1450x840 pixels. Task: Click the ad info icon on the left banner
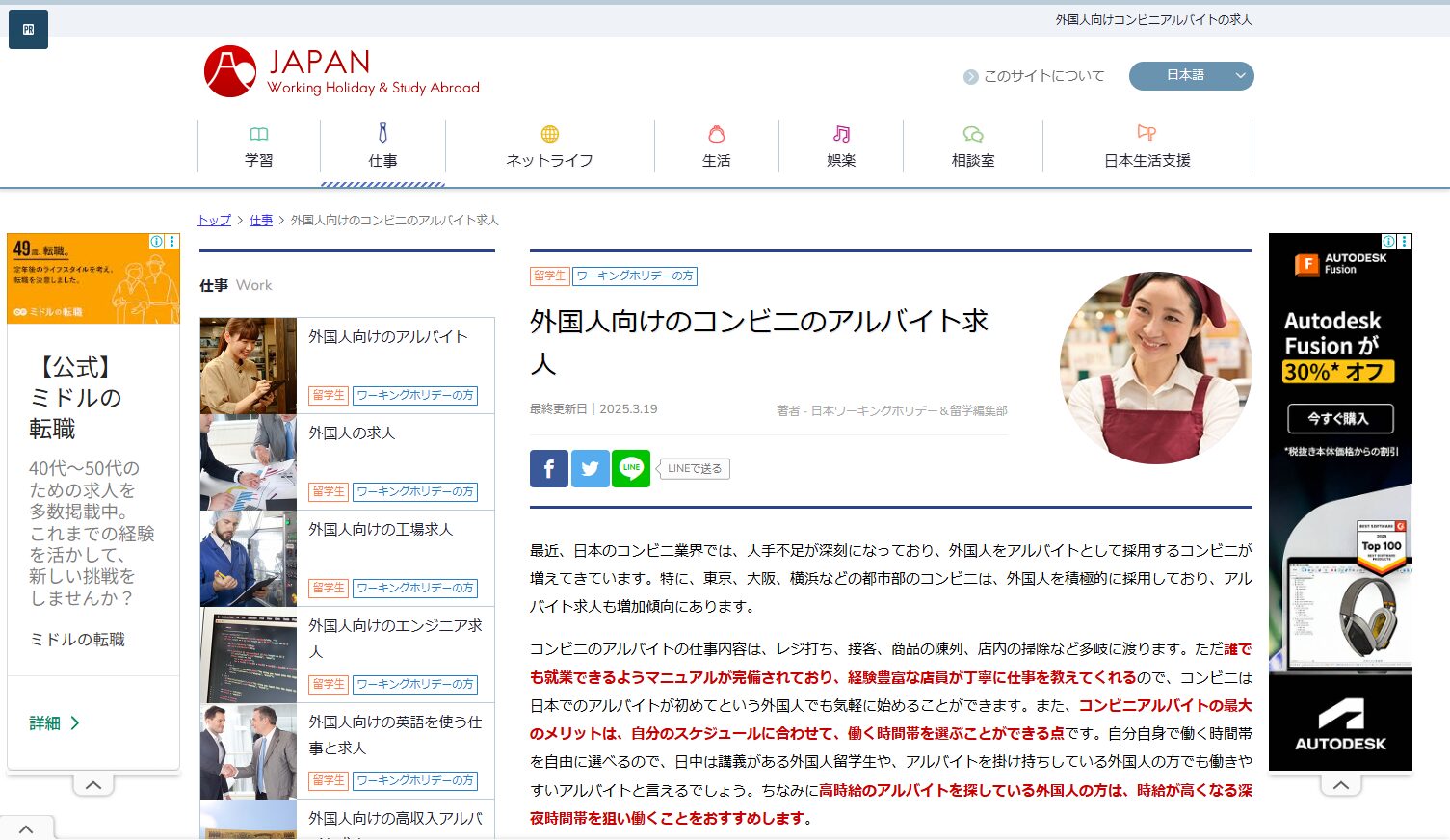pyautogui.click(x=157, y=242)
